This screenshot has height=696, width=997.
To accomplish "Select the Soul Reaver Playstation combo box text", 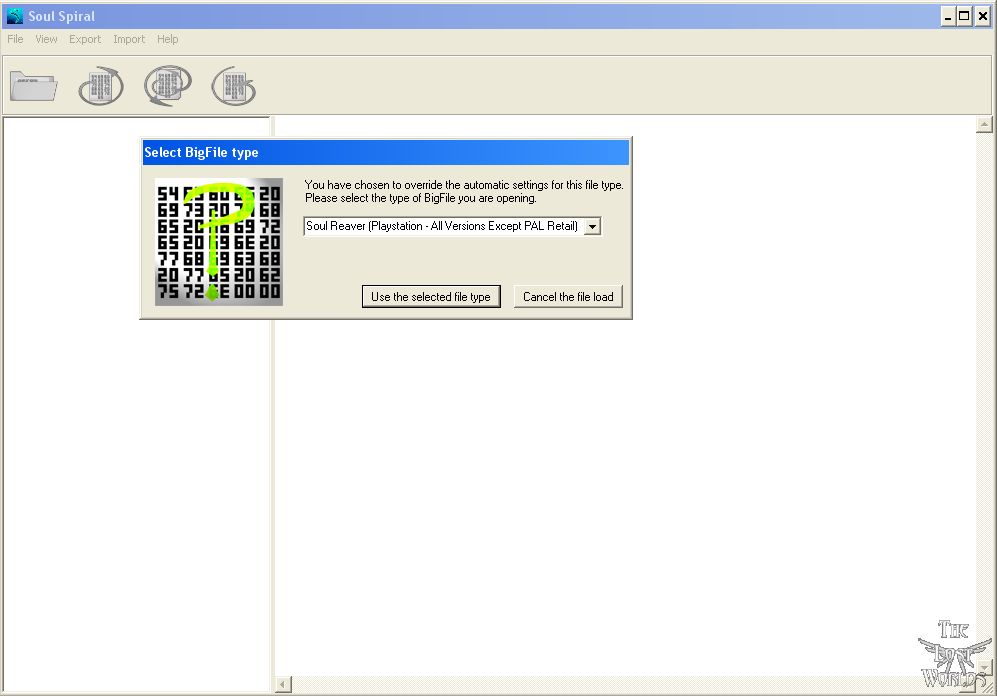I will pos(443,226).
